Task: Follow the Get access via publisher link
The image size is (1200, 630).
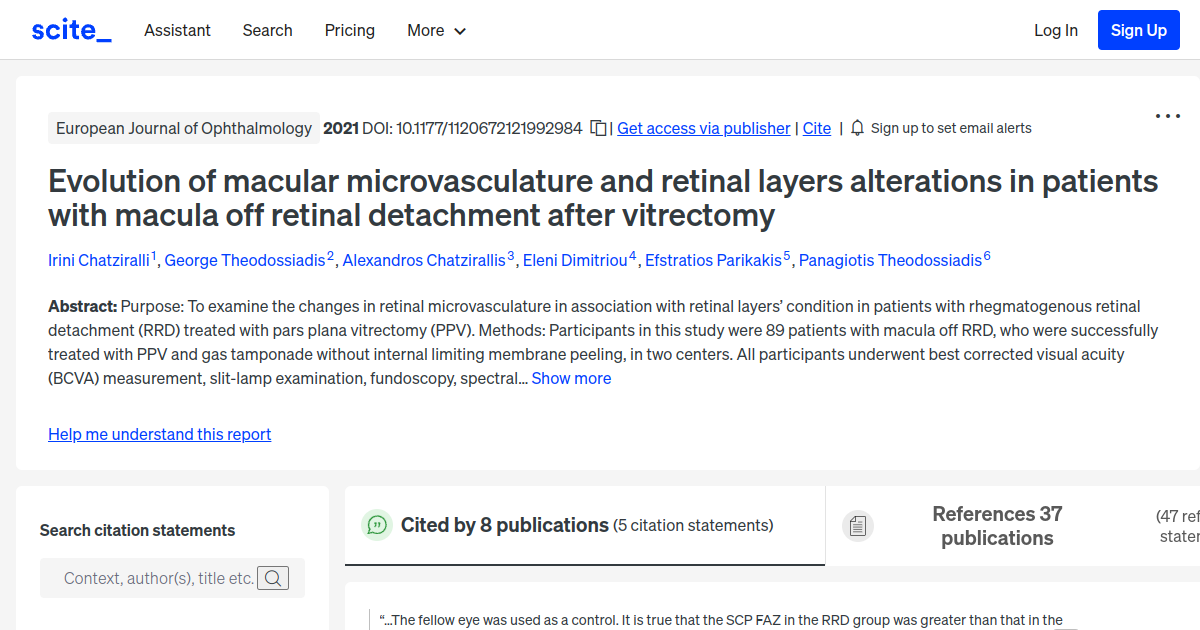Action: pos(703,128)
